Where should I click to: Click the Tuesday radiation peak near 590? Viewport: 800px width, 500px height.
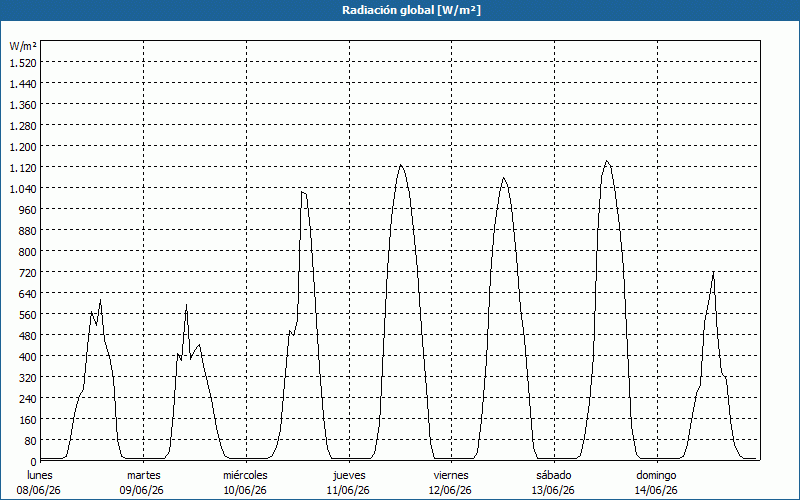[187, 305]
